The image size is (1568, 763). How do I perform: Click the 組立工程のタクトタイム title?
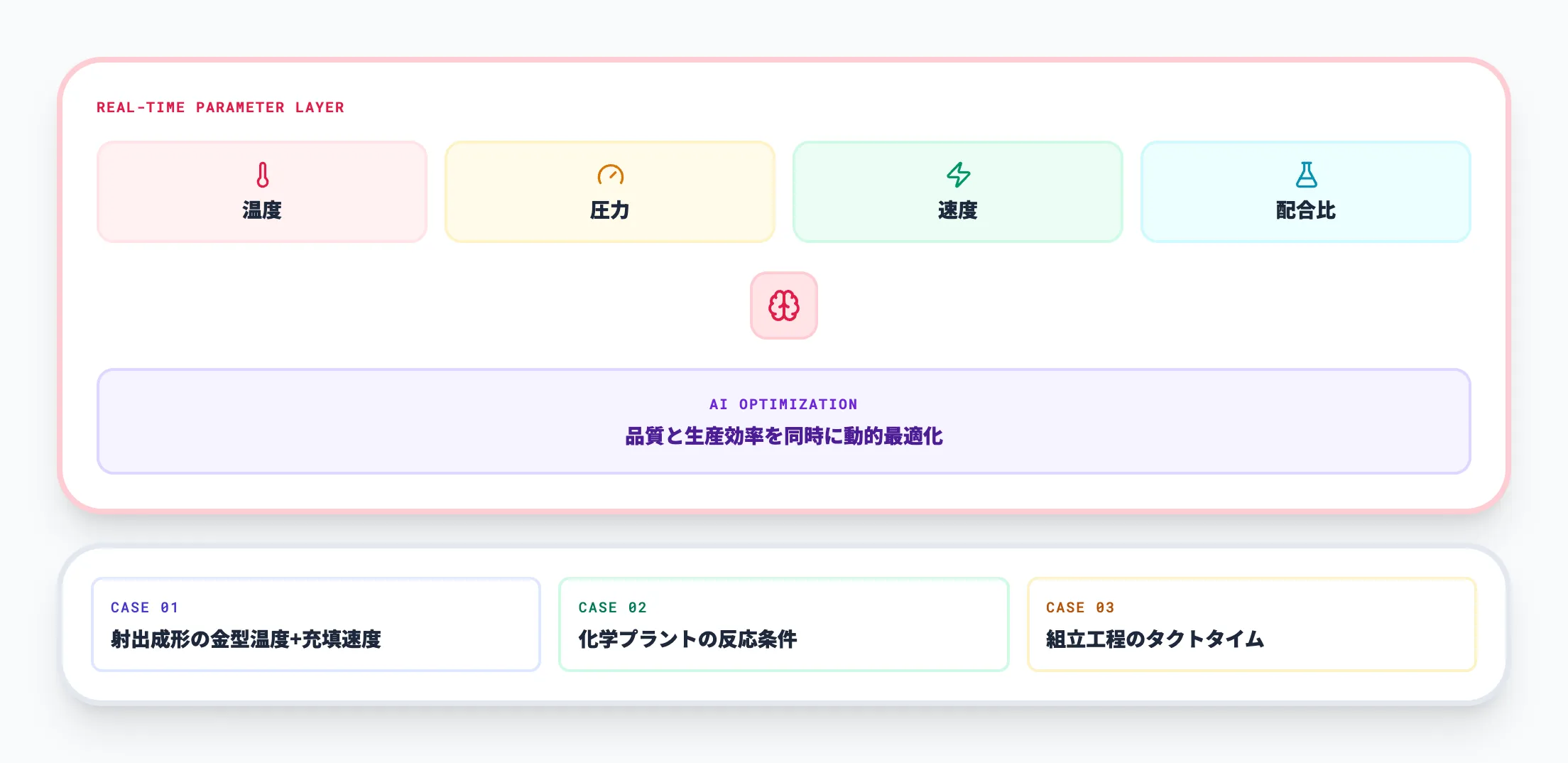point(1155,639)
